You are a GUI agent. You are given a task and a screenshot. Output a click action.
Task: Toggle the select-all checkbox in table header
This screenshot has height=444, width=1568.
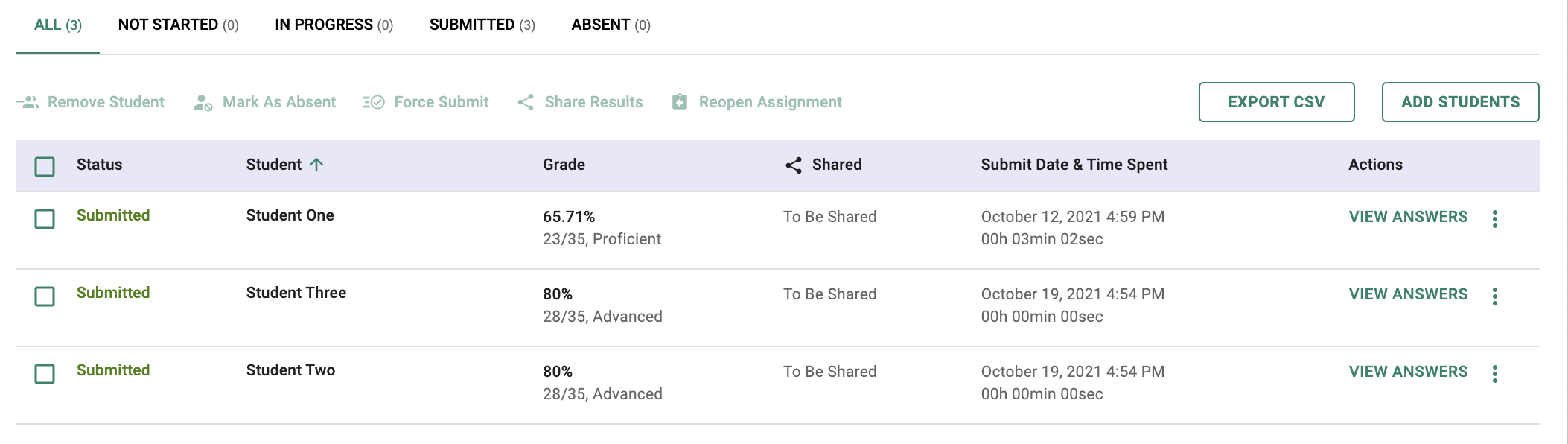45,166
